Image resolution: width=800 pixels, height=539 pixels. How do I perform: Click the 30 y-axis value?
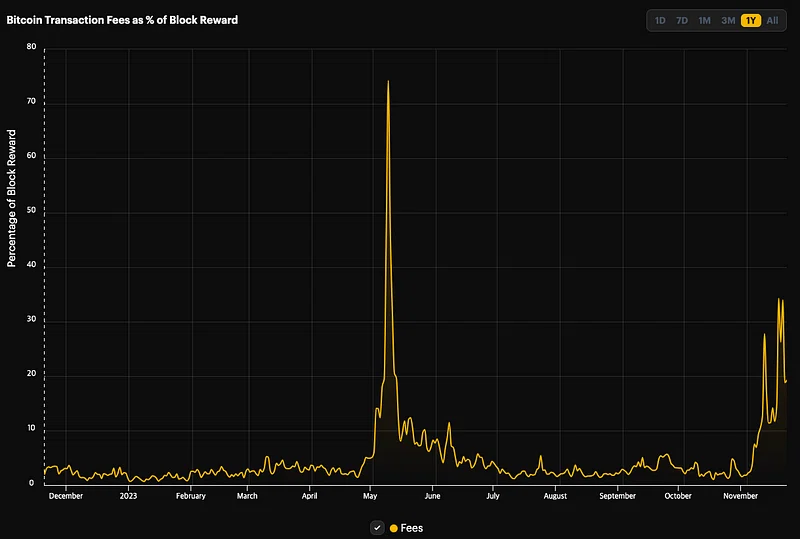[x=31, y=319]
